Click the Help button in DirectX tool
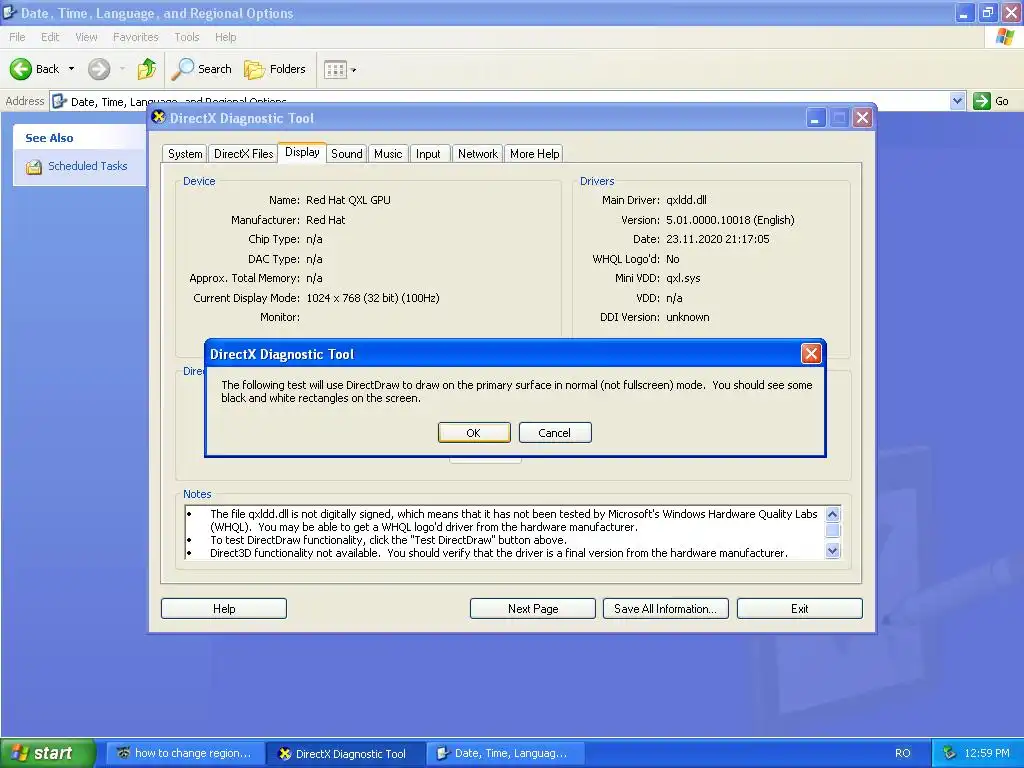 click(224, 609)
